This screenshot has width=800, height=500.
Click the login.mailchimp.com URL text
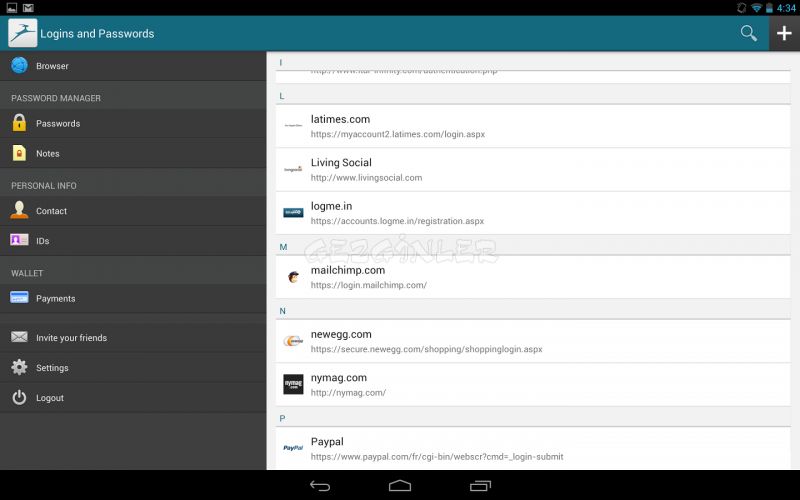[368, 285]
